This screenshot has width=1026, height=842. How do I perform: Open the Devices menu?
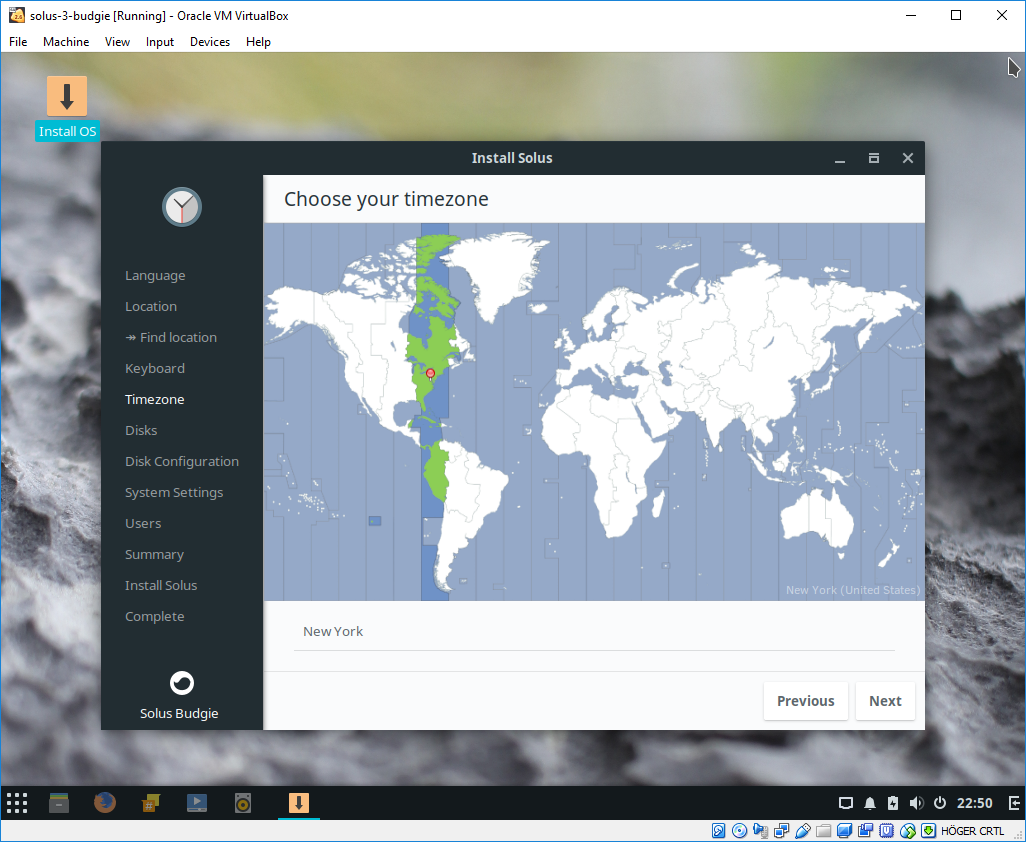[x=210, y=42]
